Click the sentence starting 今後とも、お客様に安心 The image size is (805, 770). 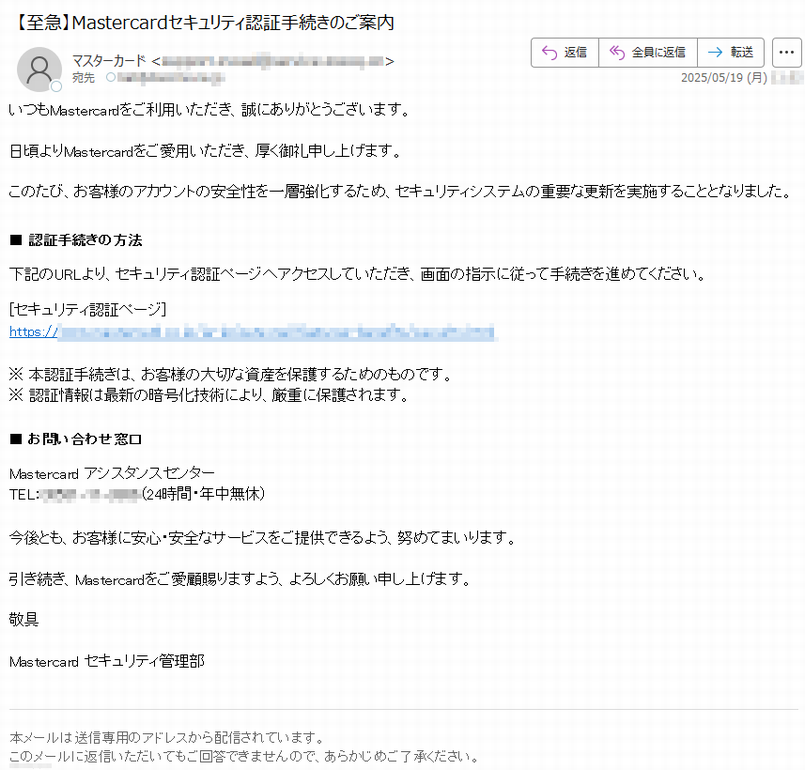[x=262, y=538]
